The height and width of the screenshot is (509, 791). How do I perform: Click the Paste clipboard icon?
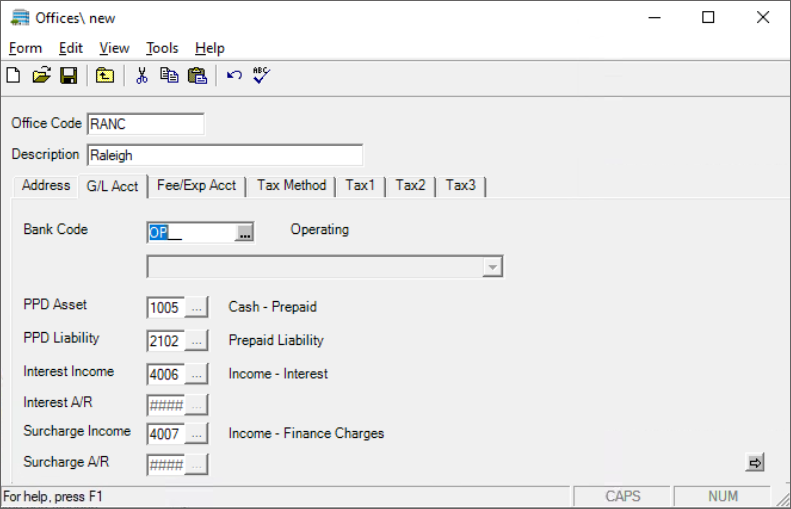click(x=197, y=75)
